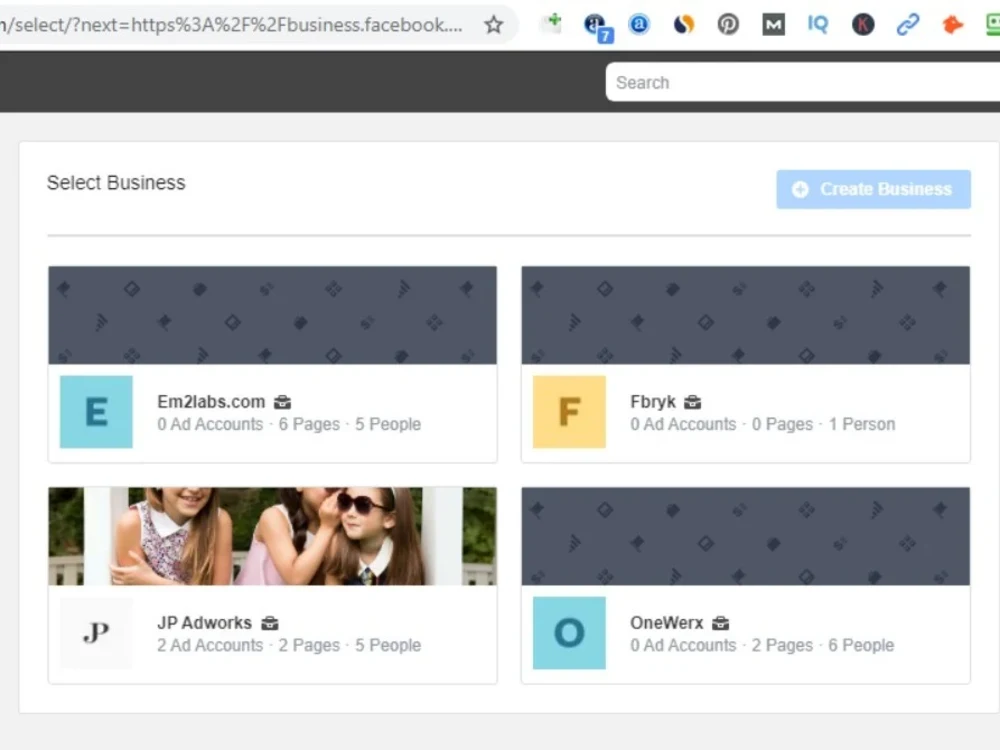Bookmark this page with the star icon

(493, 25)
